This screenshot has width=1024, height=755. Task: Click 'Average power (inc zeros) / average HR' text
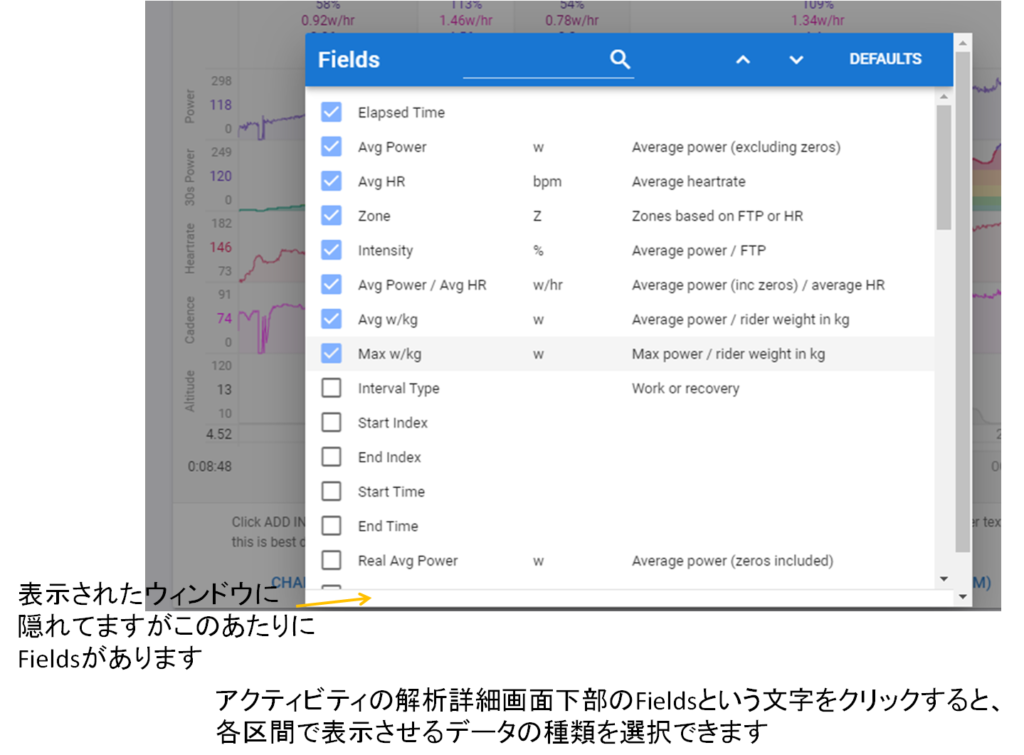[x=758, y=285]
